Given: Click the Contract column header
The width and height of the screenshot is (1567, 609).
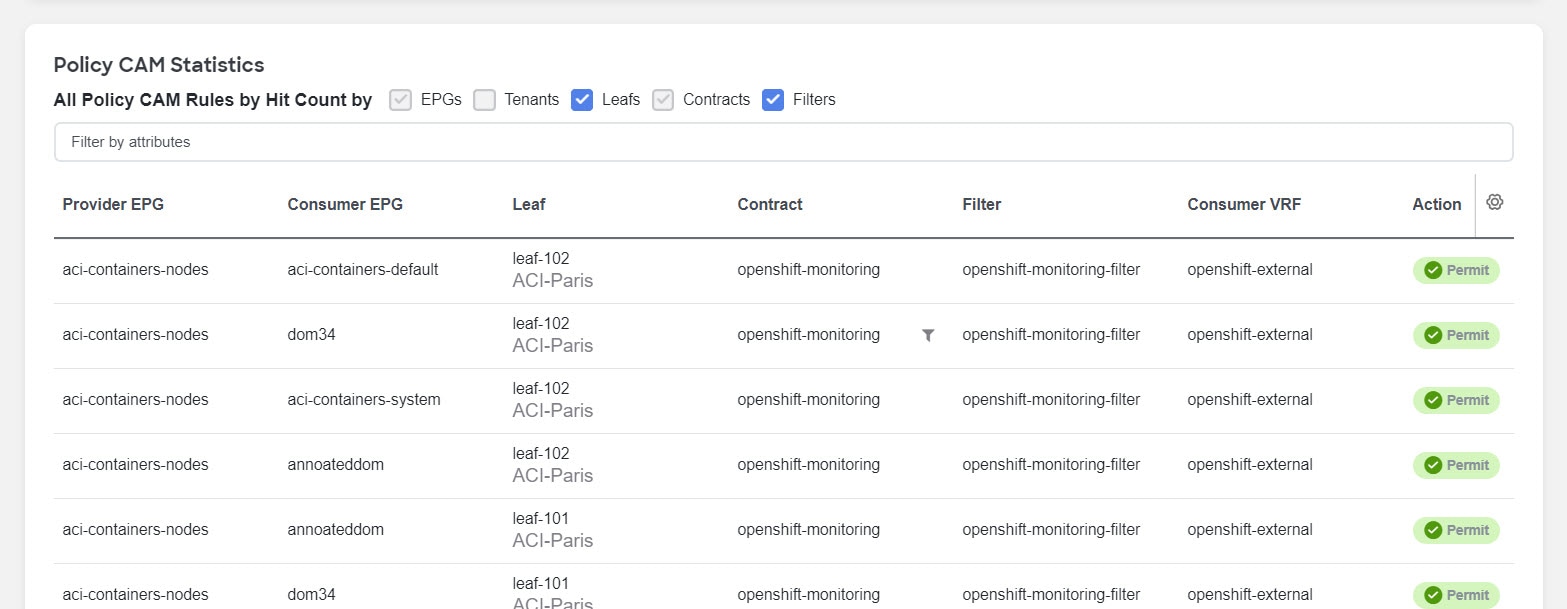Looking at the screenshot, I should click(x=770, y=204).
